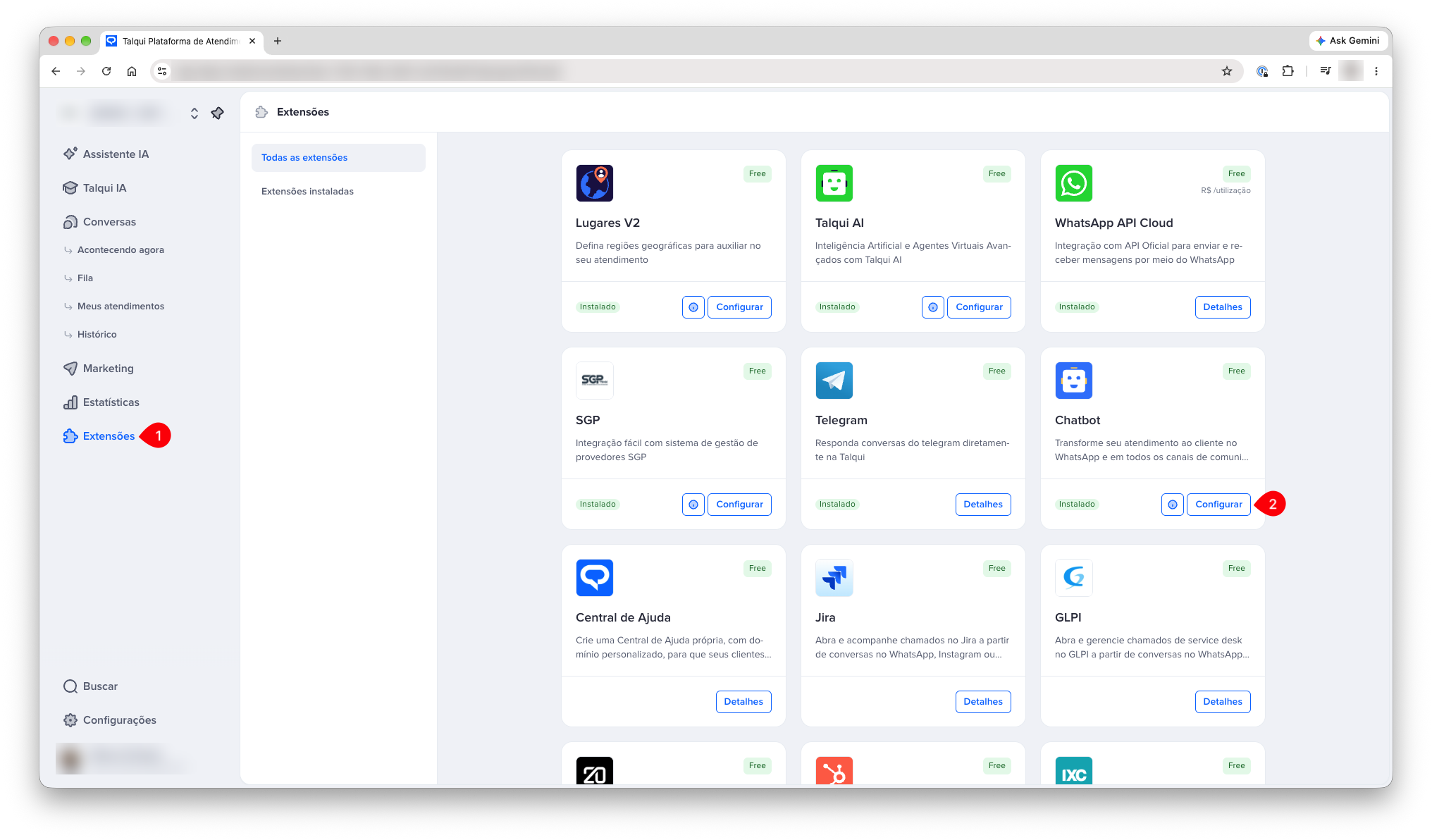Pin the sidebar with pin icon
The height and width of the screenshot is (840, 1432).
(217, 113)
